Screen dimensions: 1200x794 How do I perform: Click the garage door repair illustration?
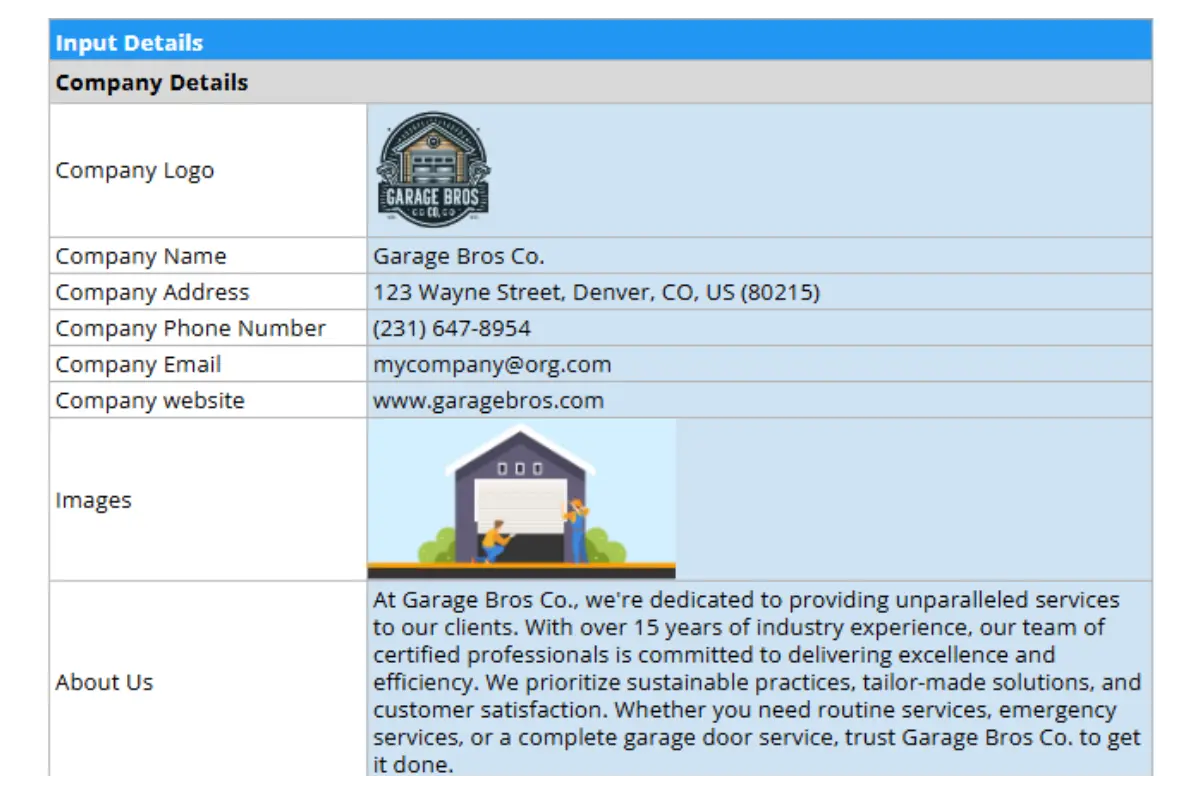pos(521,499)
